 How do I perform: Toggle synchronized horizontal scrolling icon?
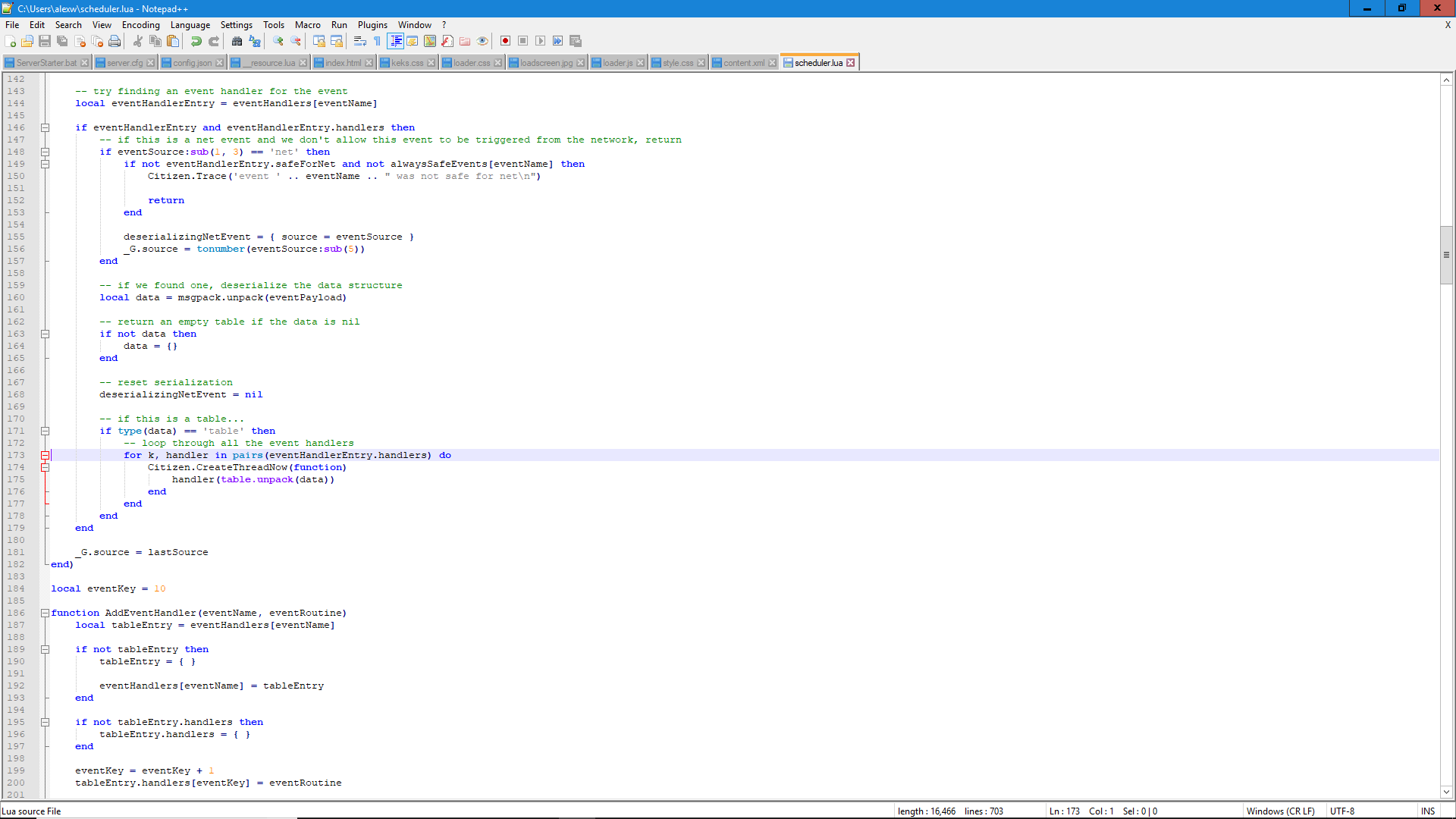pyautogui.click(x=337, y=41)
